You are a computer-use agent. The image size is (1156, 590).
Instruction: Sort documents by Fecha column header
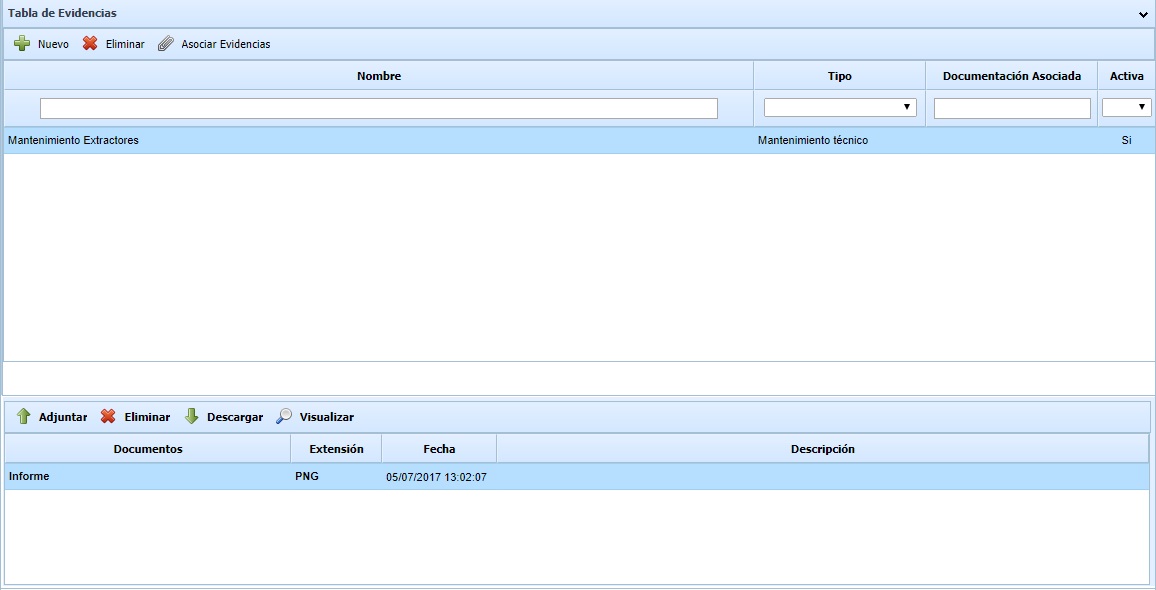438,449
